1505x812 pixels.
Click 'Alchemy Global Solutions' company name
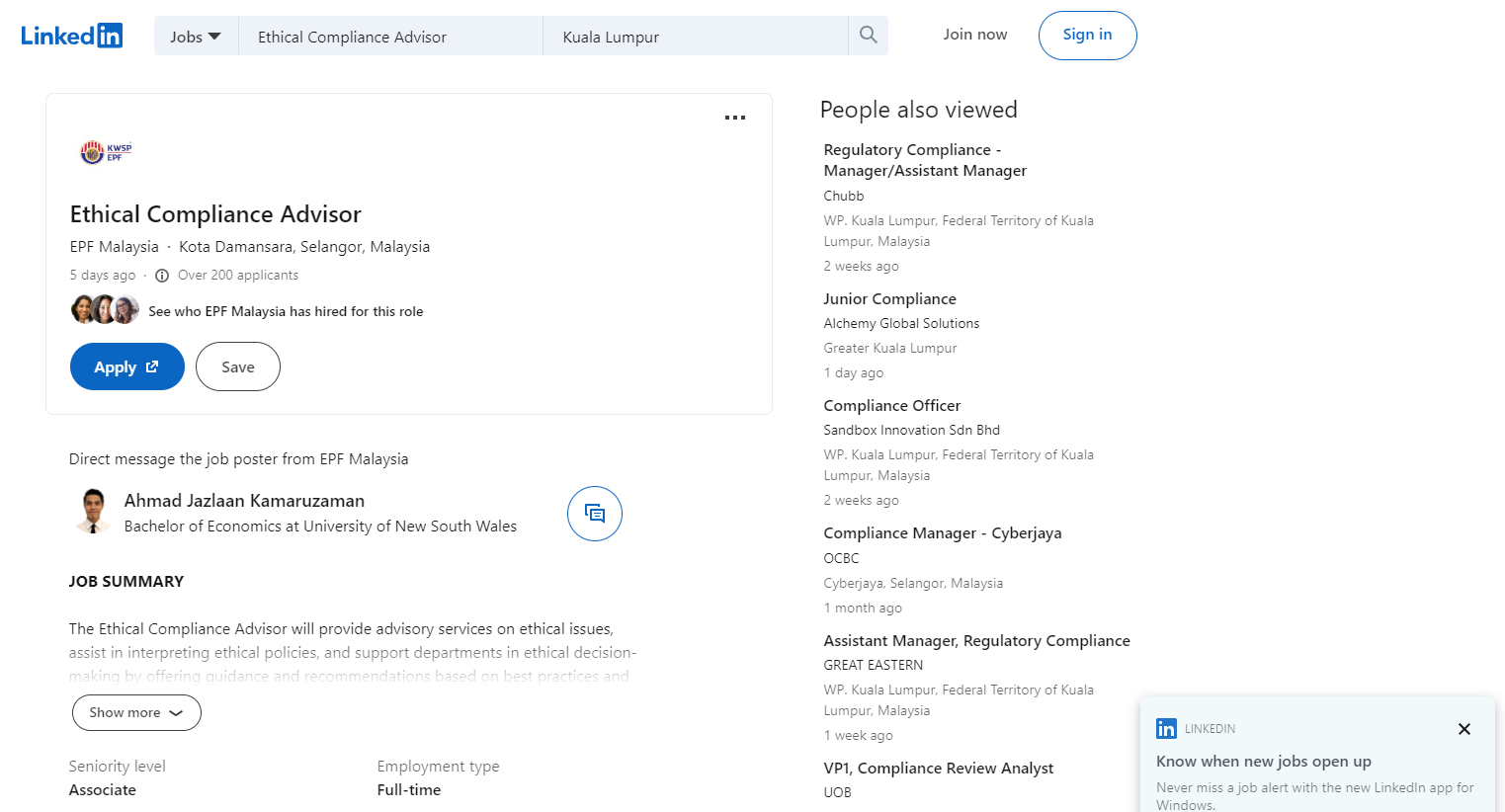901,324
